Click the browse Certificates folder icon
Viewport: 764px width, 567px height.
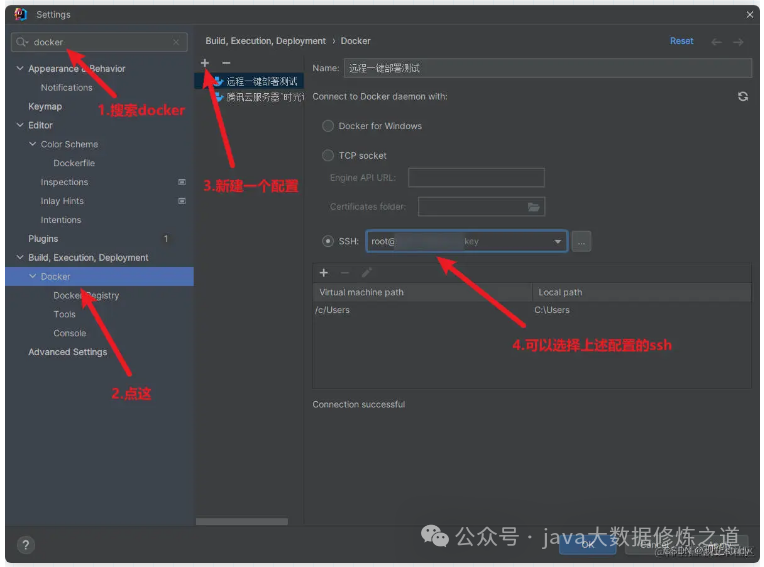(534, 207)
